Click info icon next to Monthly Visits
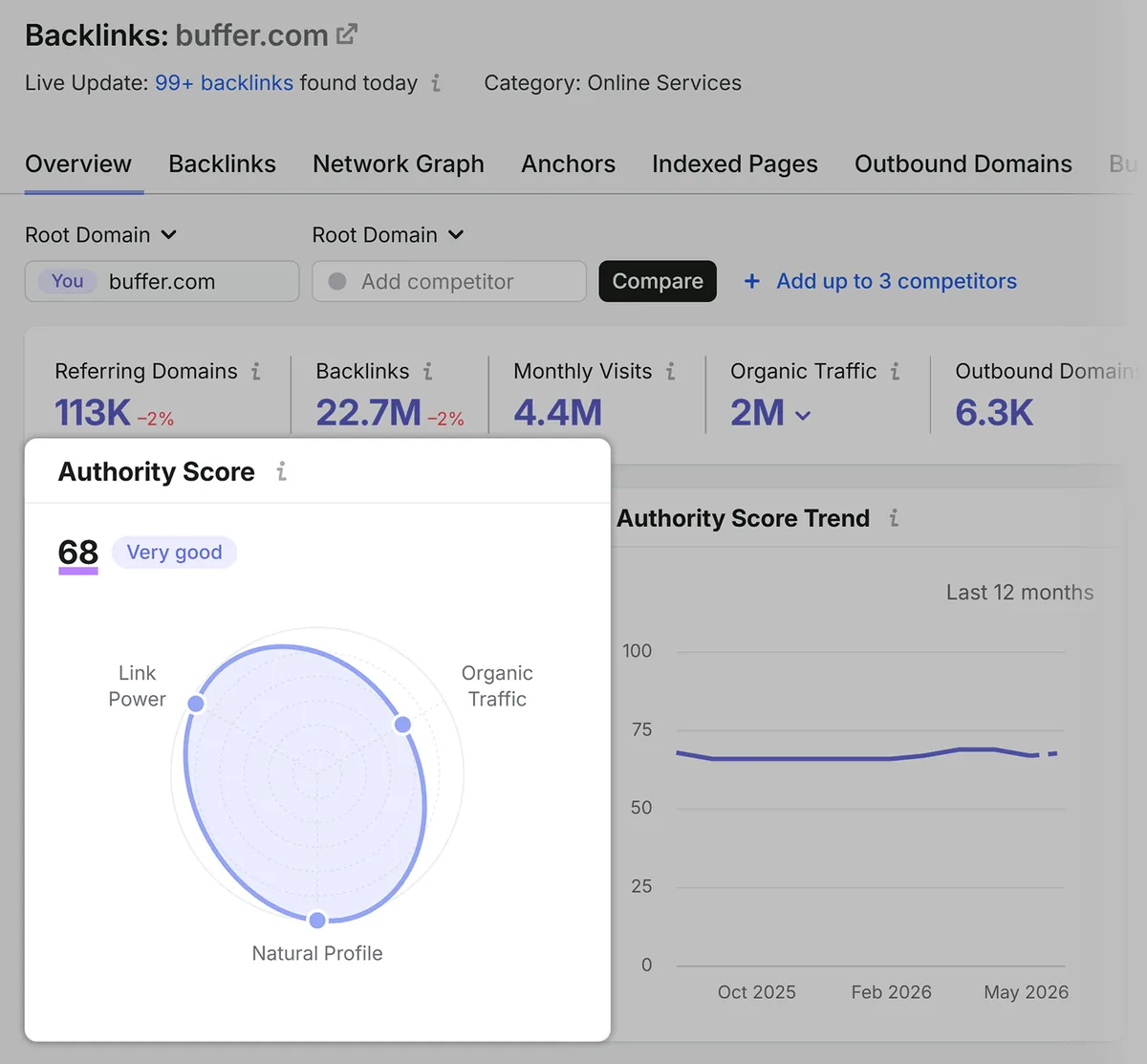1147x1064 pixels. pos(671,371)
